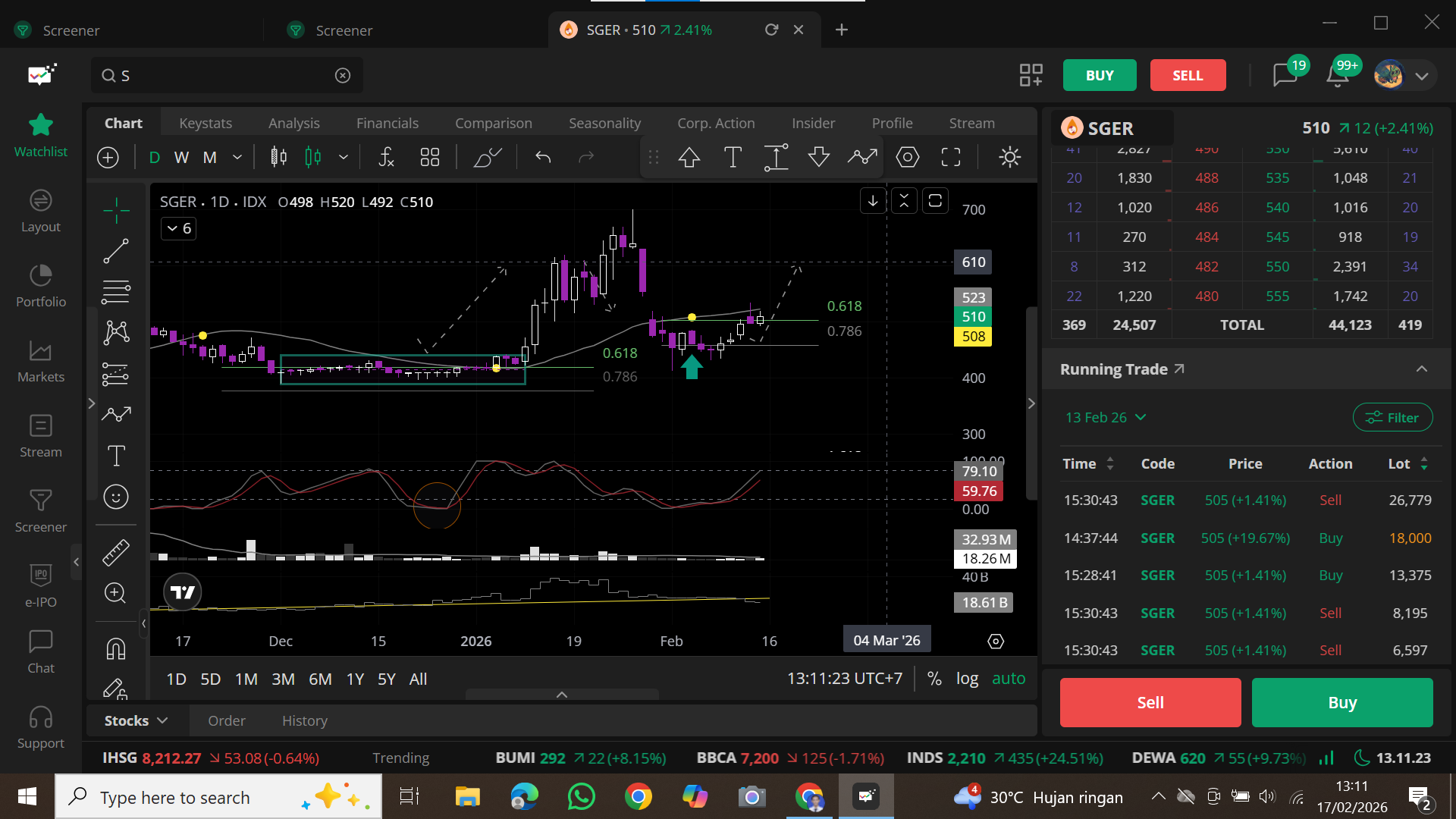
Task: Open Screener in the left sidebar
Action: (x=41, y=510)
